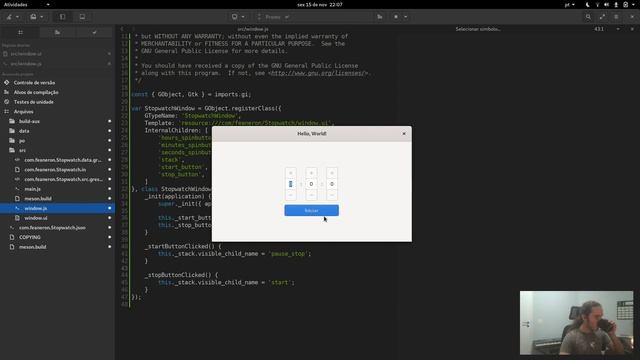640x360 pixels.
Task: Focus the seconds input field in stopwatch
Action: coord(332,184)
